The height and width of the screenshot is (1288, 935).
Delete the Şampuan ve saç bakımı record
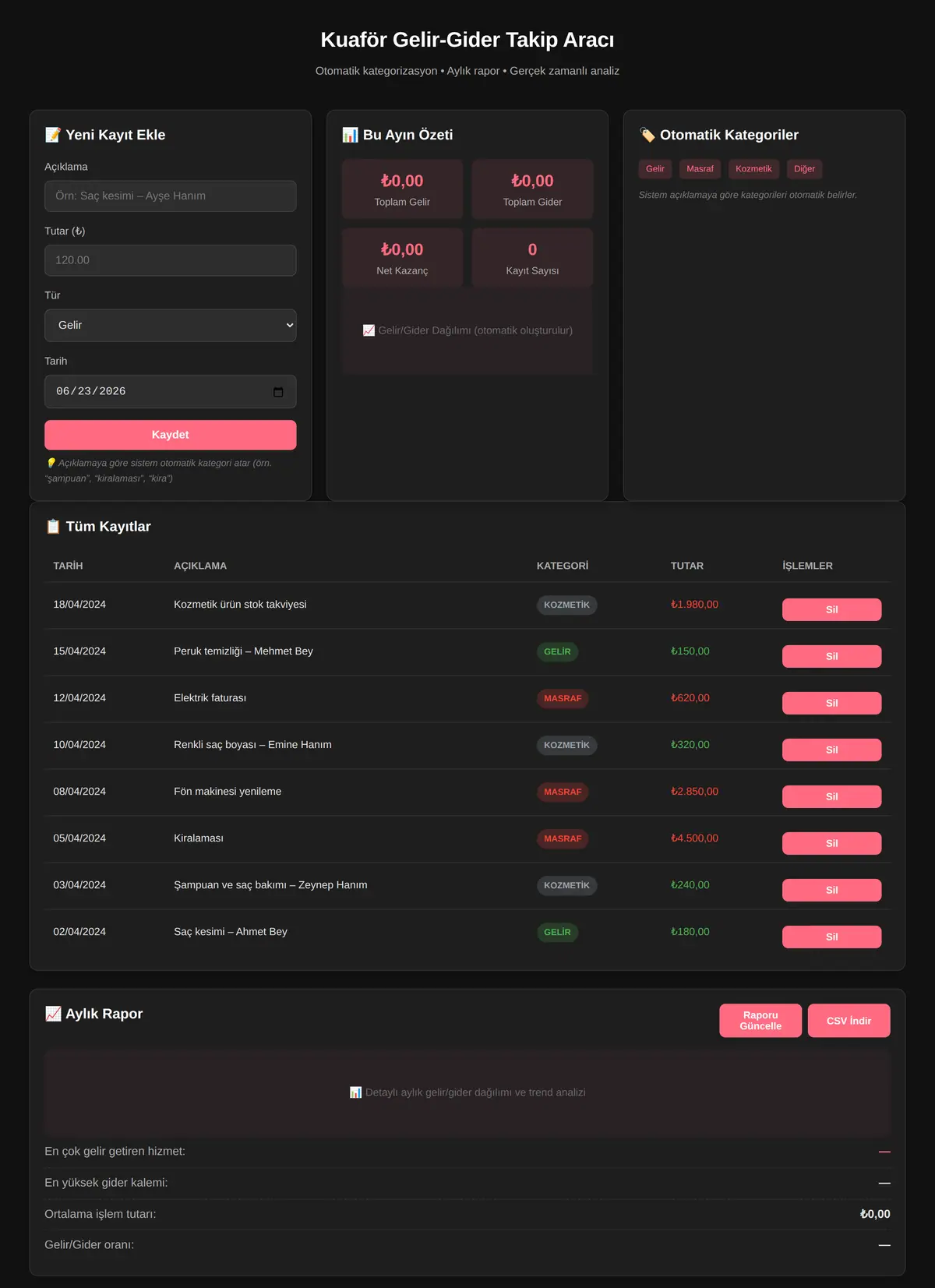coord(831,891)
